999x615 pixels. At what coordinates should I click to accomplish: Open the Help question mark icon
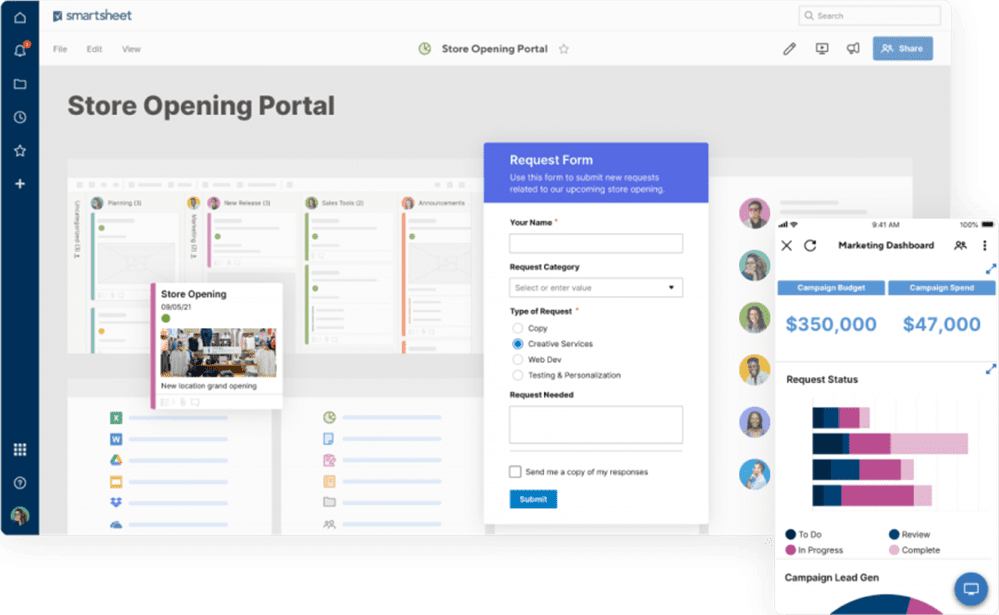20,483
